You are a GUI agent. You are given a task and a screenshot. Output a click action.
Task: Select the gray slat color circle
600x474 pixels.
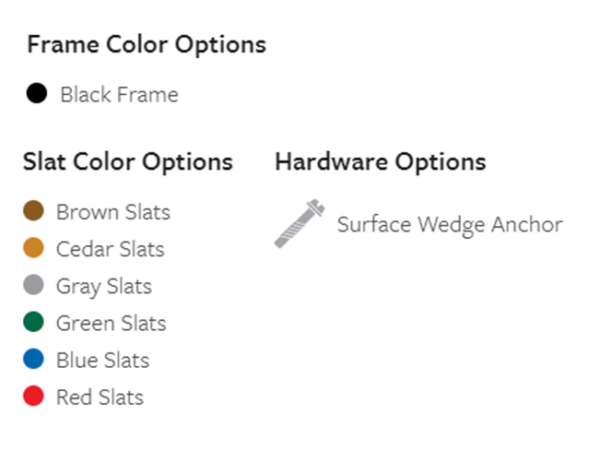coord(34,285)
